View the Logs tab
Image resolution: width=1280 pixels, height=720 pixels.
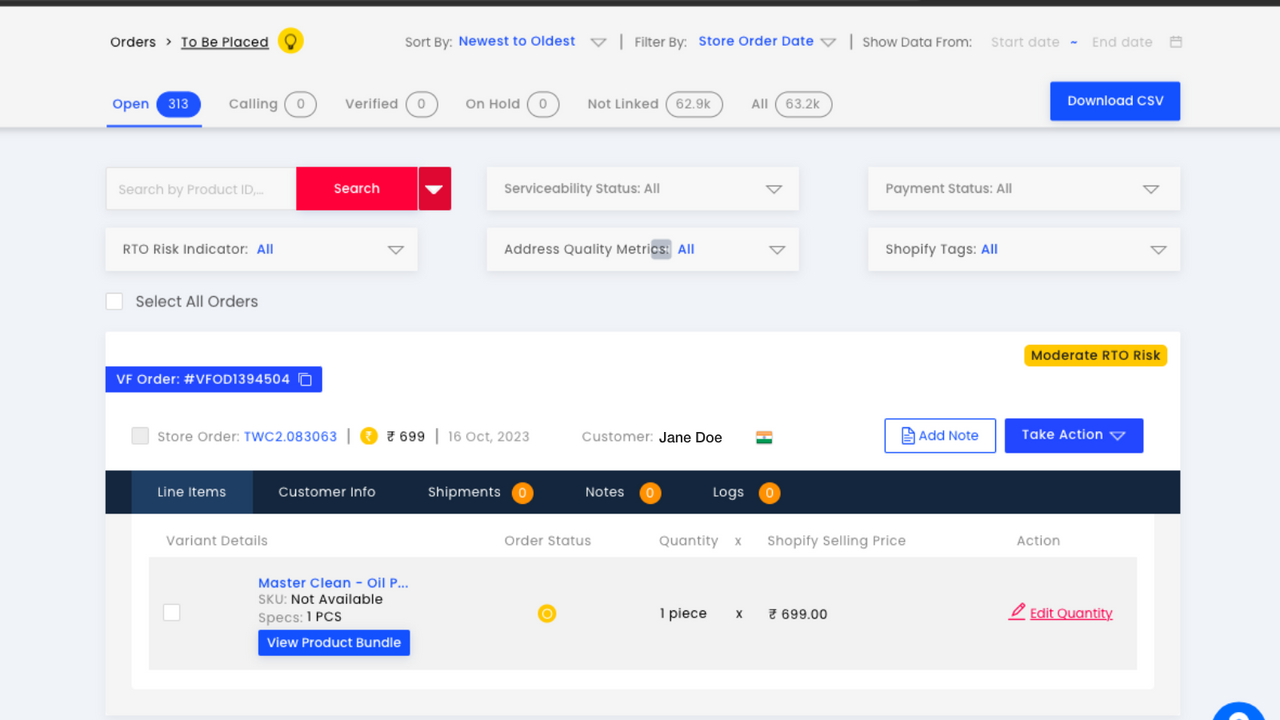click(745, 492)
